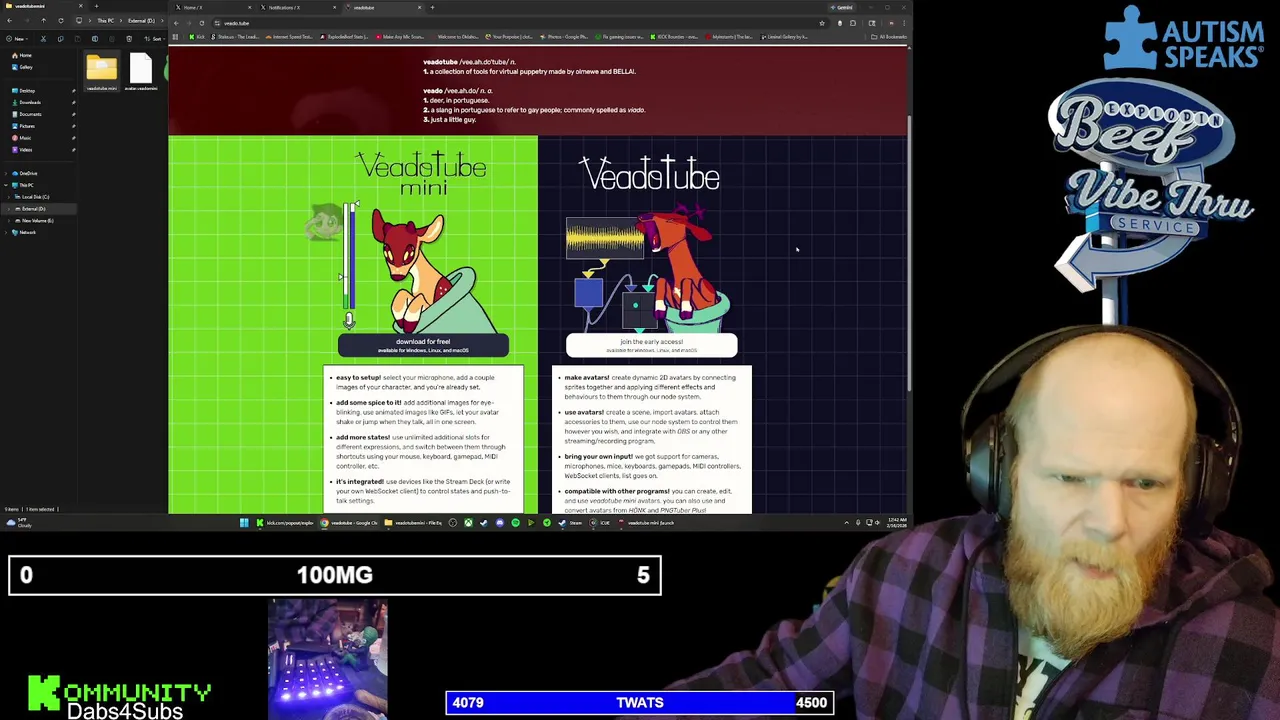Open a new browser tab with plus
Screen dimensions: 1280x720
[432, 7]
